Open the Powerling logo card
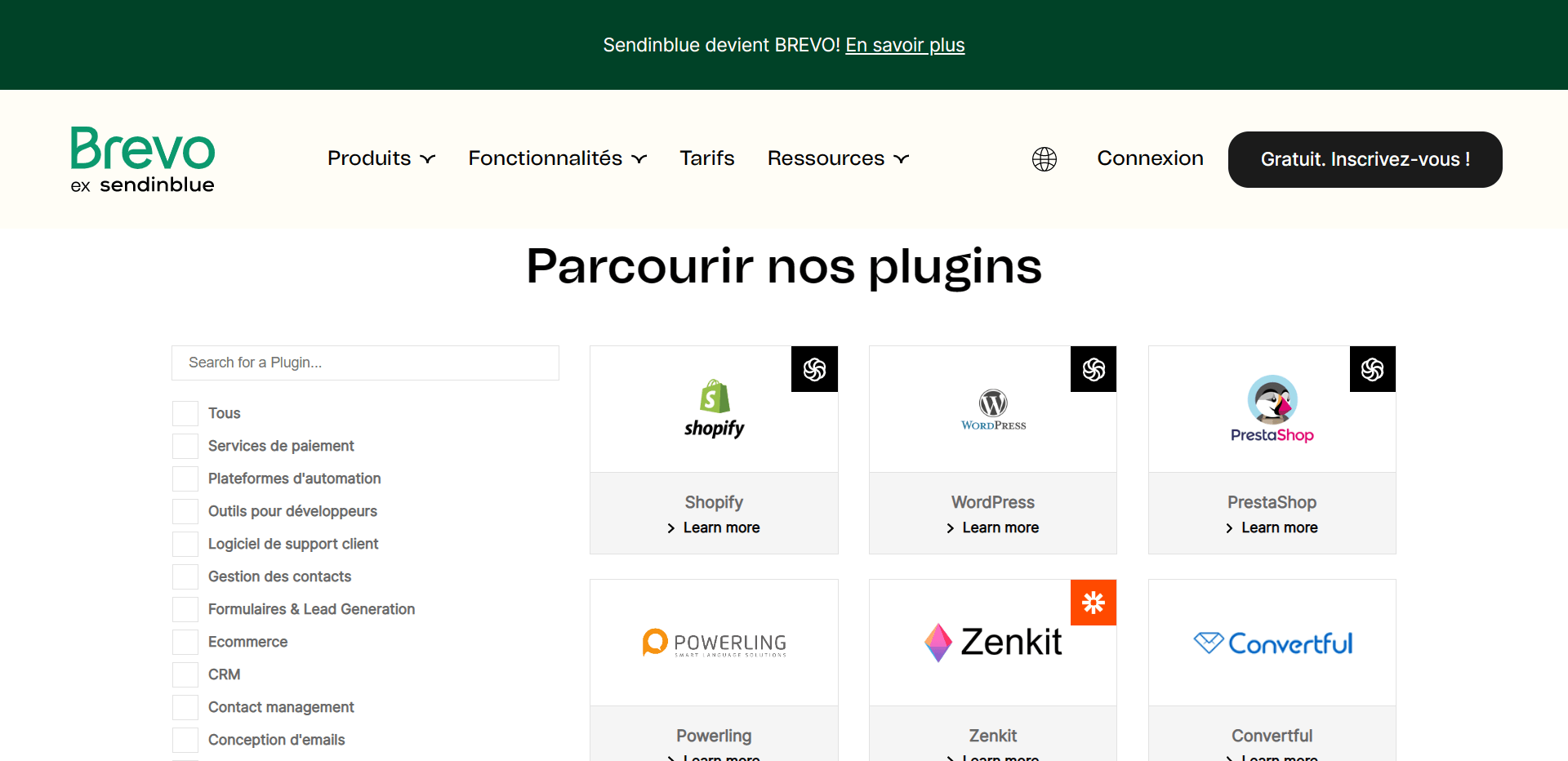This screenshot has width=1568, height=761. point(714,643)
